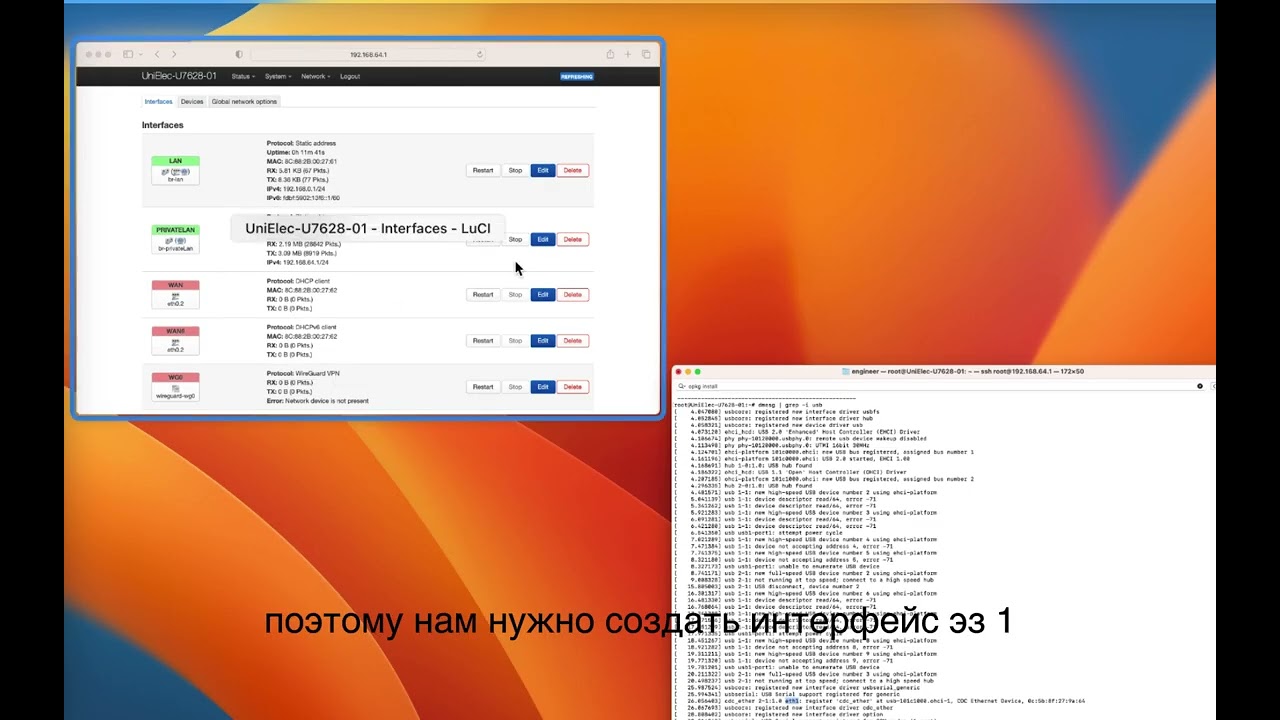Click the Terminal search field with 'opkg install'
The height and width of the screenshot is (720, 1280).
coord(940,386)
